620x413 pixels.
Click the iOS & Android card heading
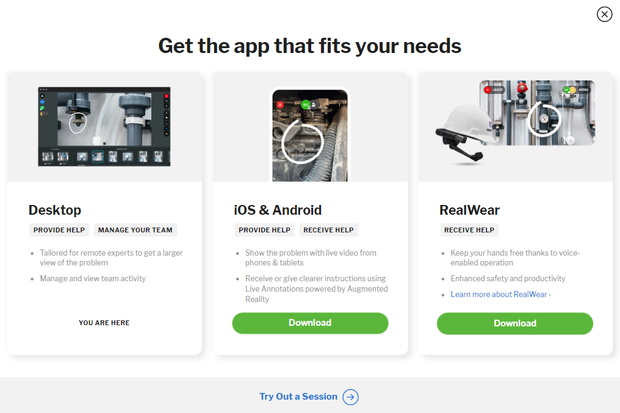[278, 210]
